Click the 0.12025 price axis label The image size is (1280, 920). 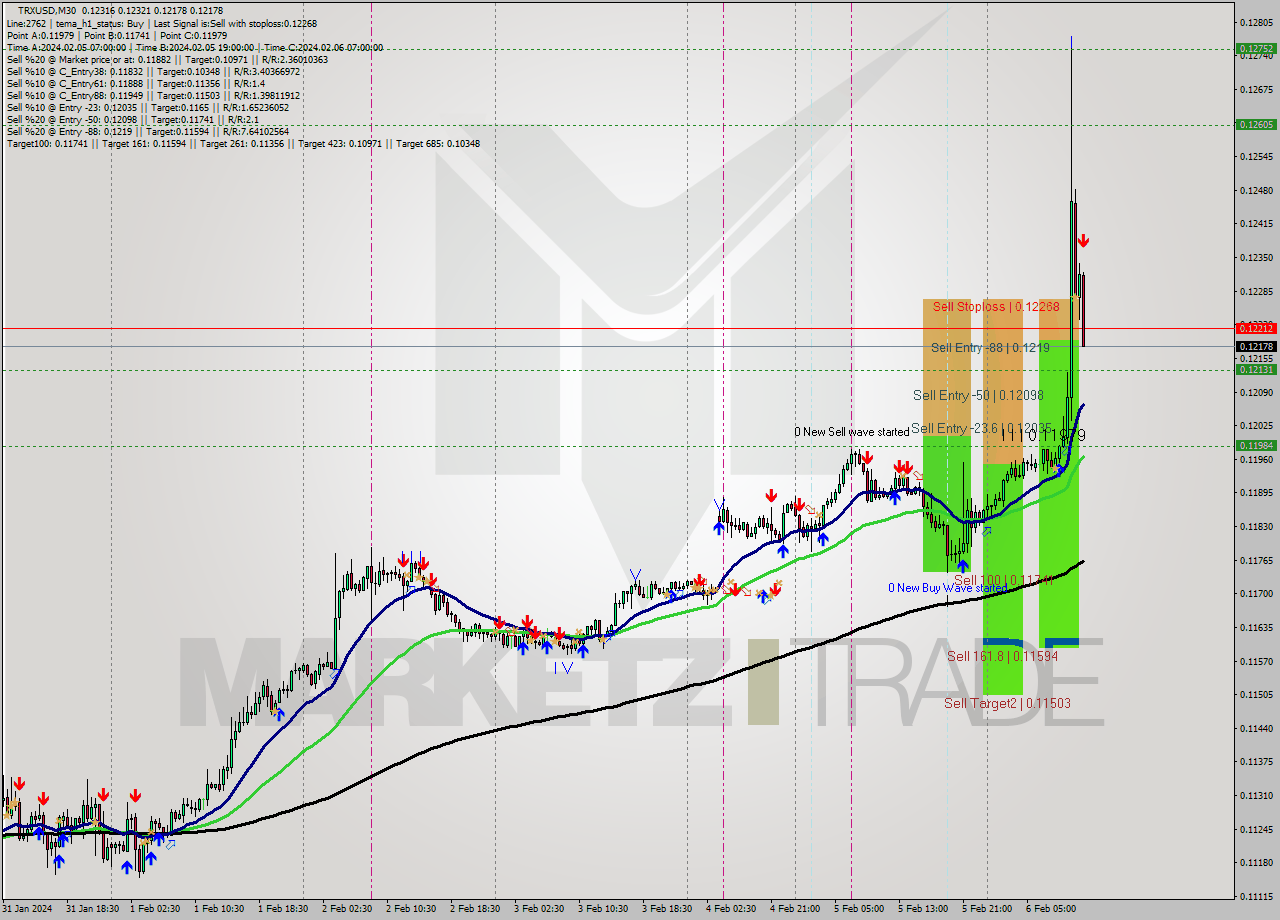[x=1256, y=425]
